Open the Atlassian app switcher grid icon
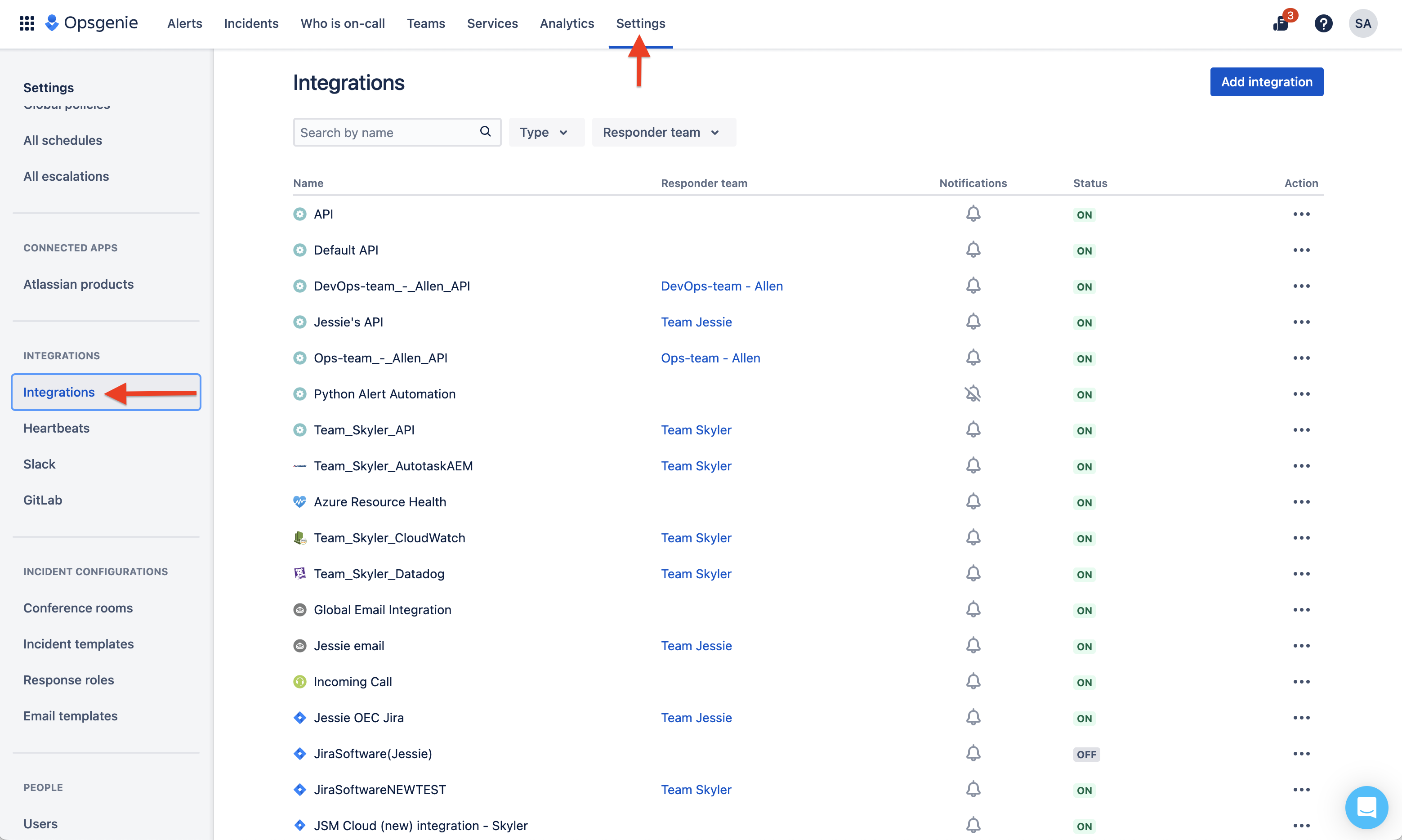The width and height of the screenshot is (1402, 840). [27, 23]
